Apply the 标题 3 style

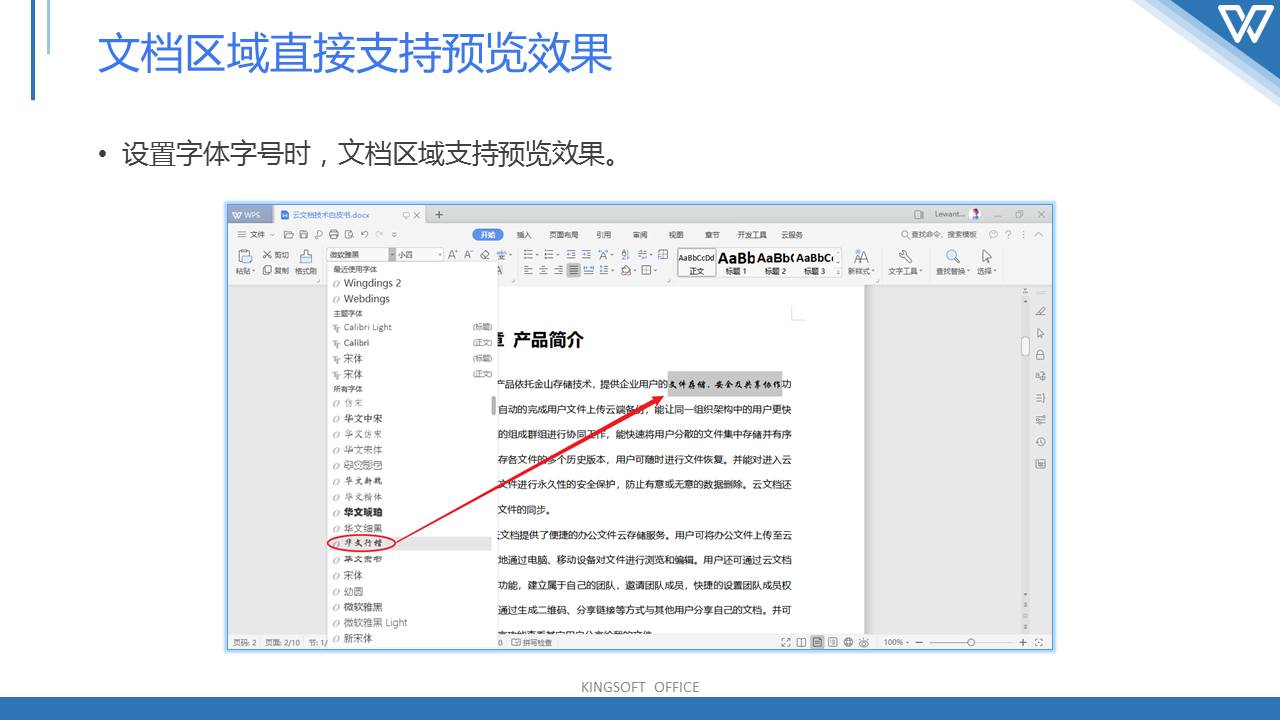815,262
